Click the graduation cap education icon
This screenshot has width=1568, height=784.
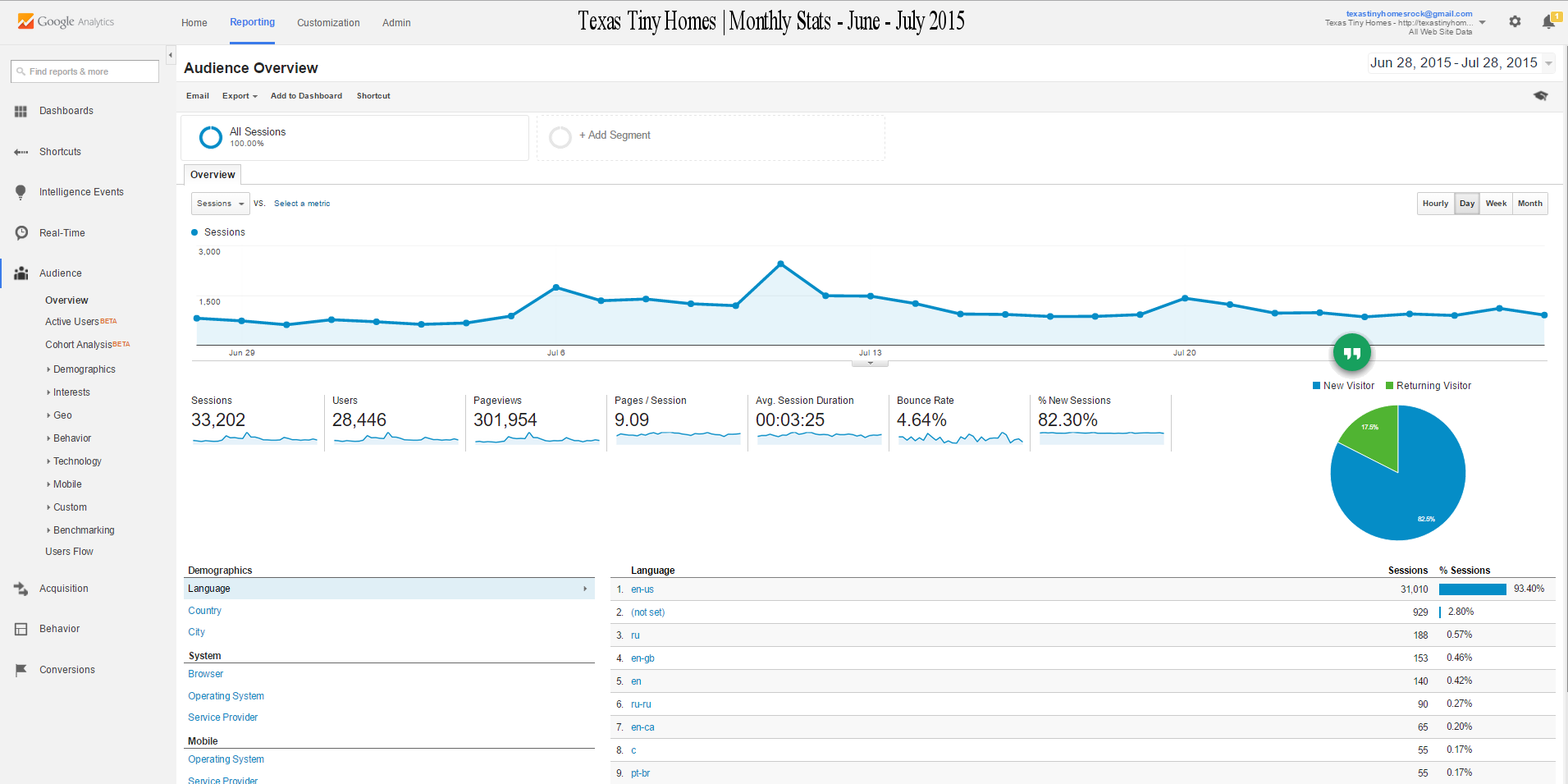(x=1541, y=96)
